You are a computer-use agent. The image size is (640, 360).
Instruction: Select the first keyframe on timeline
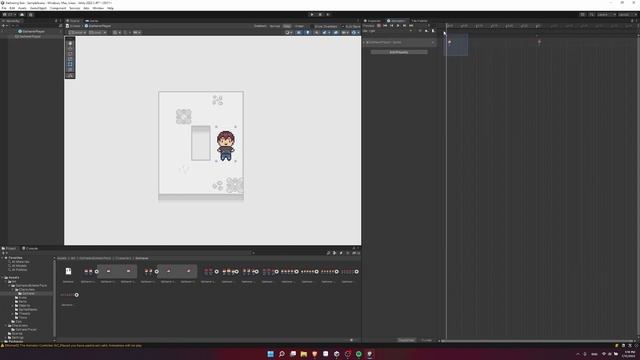tap(450, 42)
